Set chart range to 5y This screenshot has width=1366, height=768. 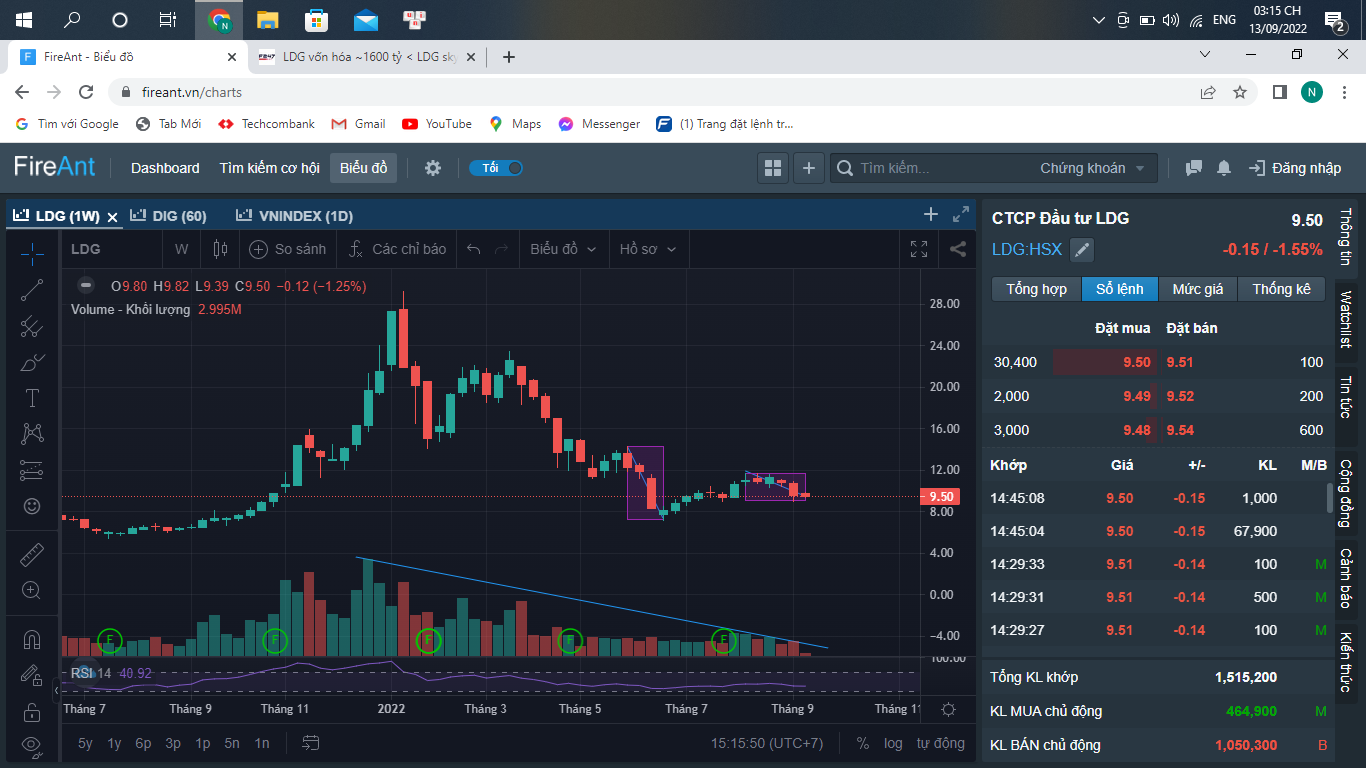86,743
